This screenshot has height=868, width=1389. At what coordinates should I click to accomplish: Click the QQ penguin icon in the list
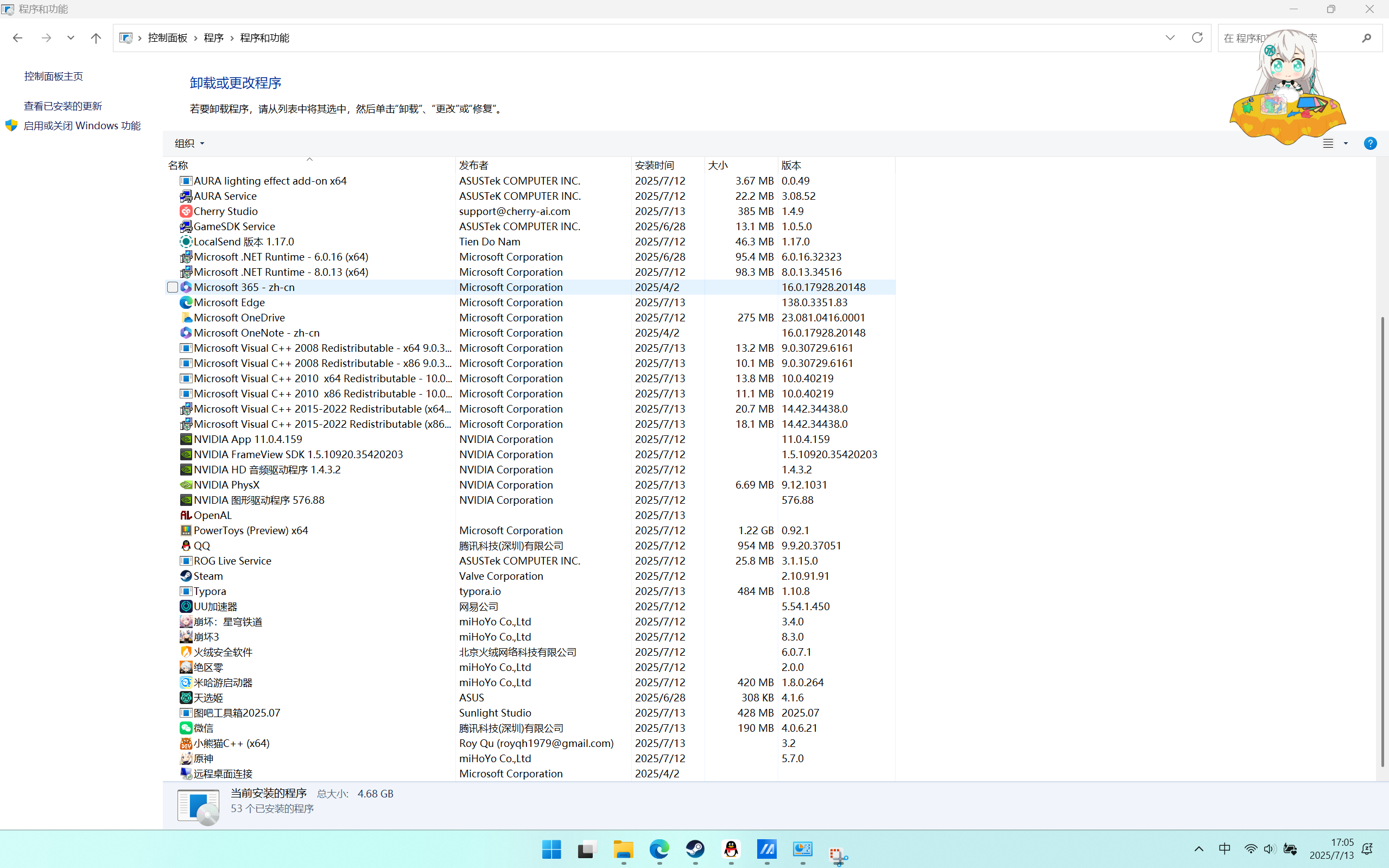tap(186, 546)
